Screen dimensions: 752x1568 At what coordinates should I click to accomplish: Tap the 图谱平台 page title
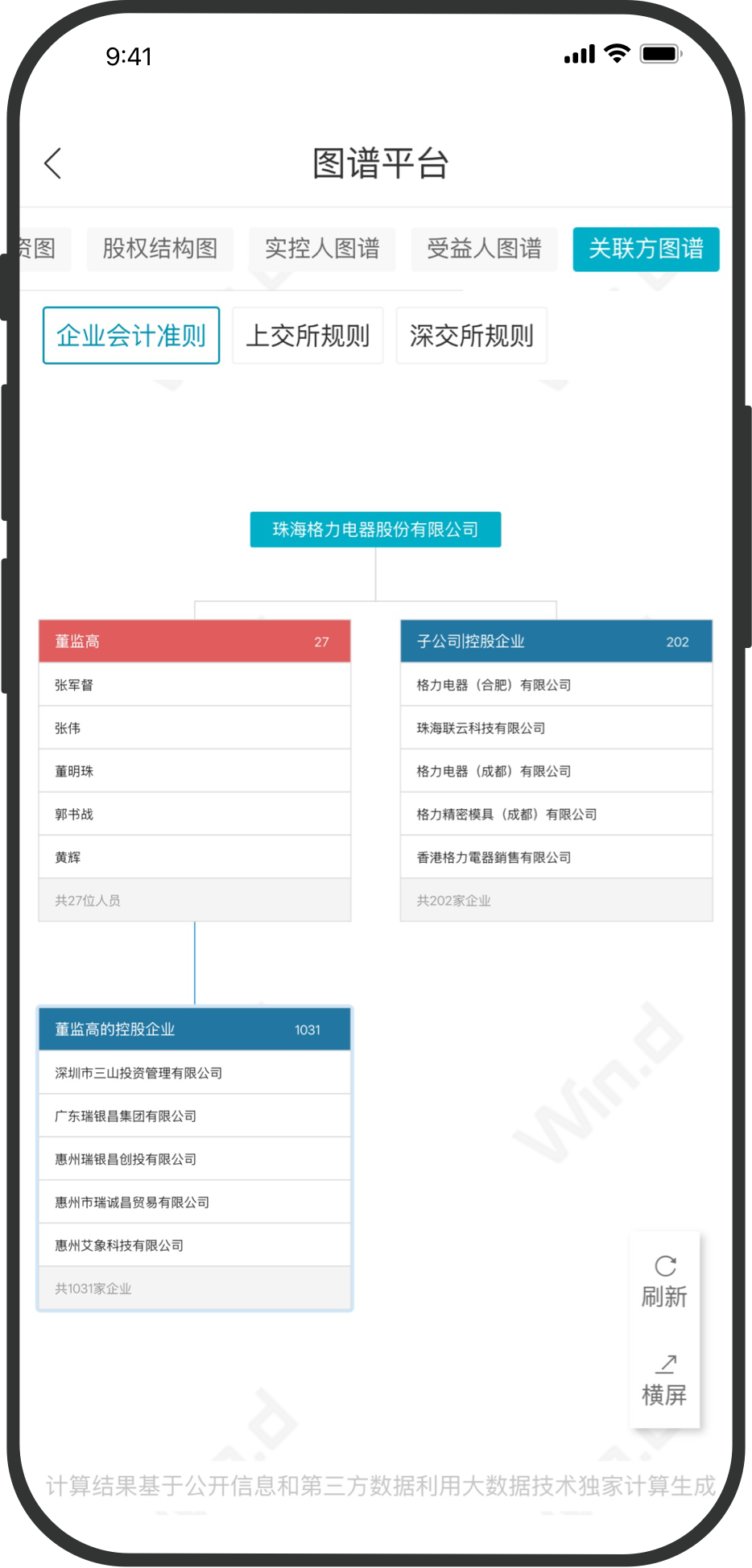tap(380, 163)
